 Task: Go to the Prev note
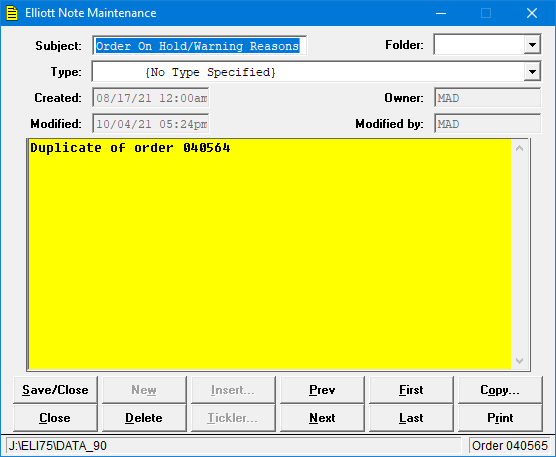[x=322, y=390]
